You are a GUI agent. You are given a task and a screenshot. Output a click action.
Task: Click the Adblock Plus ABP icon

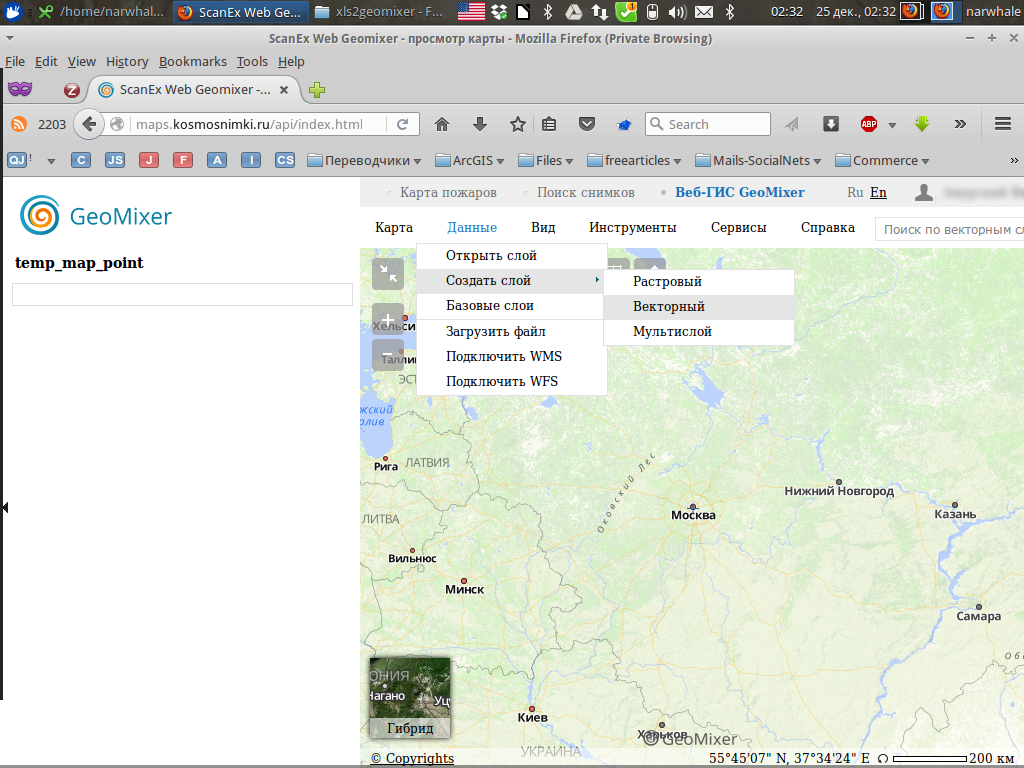point(869,124)
